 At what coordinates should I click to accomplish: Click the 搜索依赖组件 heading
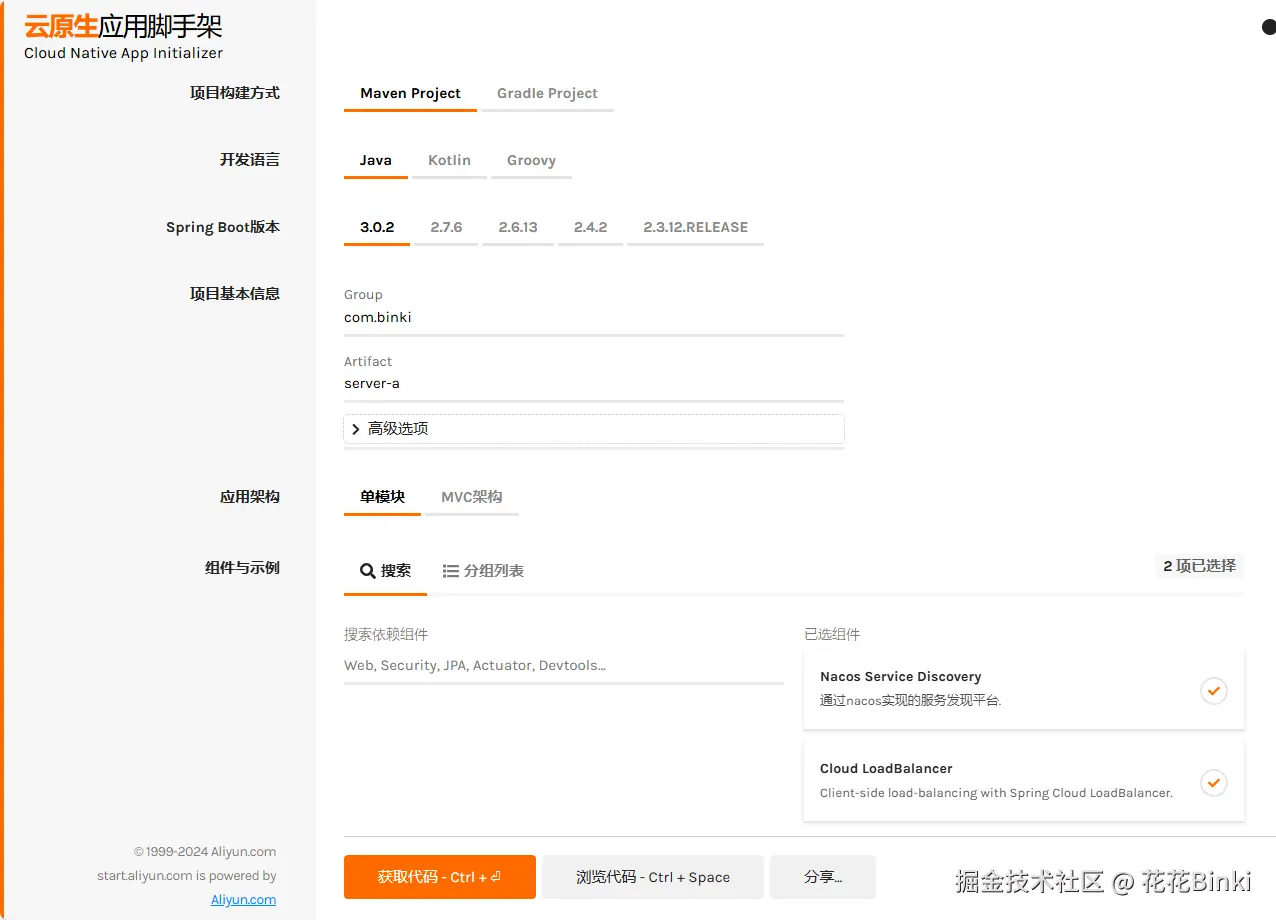coord(386,635)
